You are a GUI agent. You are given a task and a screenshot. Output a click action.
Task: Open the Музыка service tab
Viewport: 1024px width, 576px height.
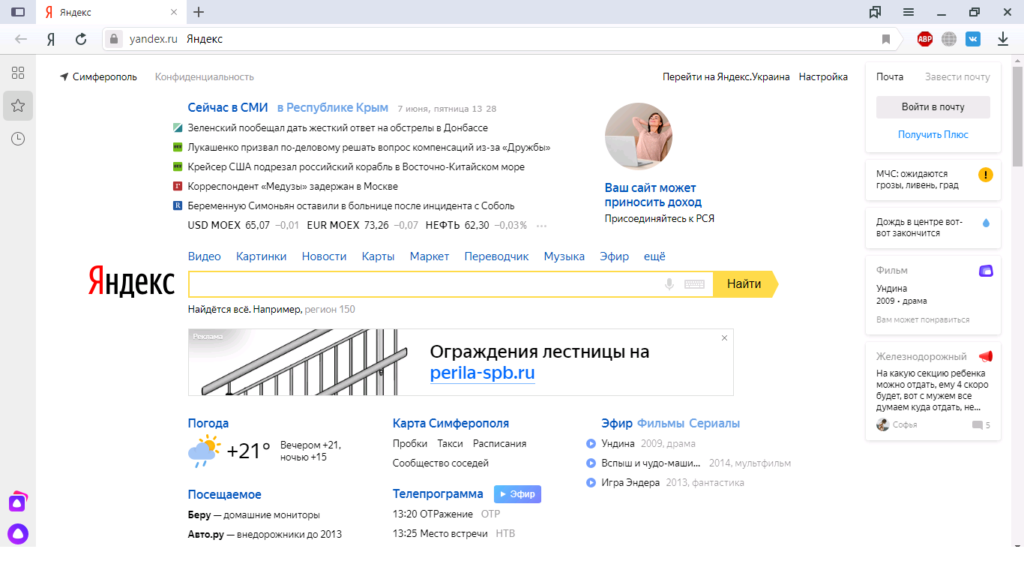[564, 257]
